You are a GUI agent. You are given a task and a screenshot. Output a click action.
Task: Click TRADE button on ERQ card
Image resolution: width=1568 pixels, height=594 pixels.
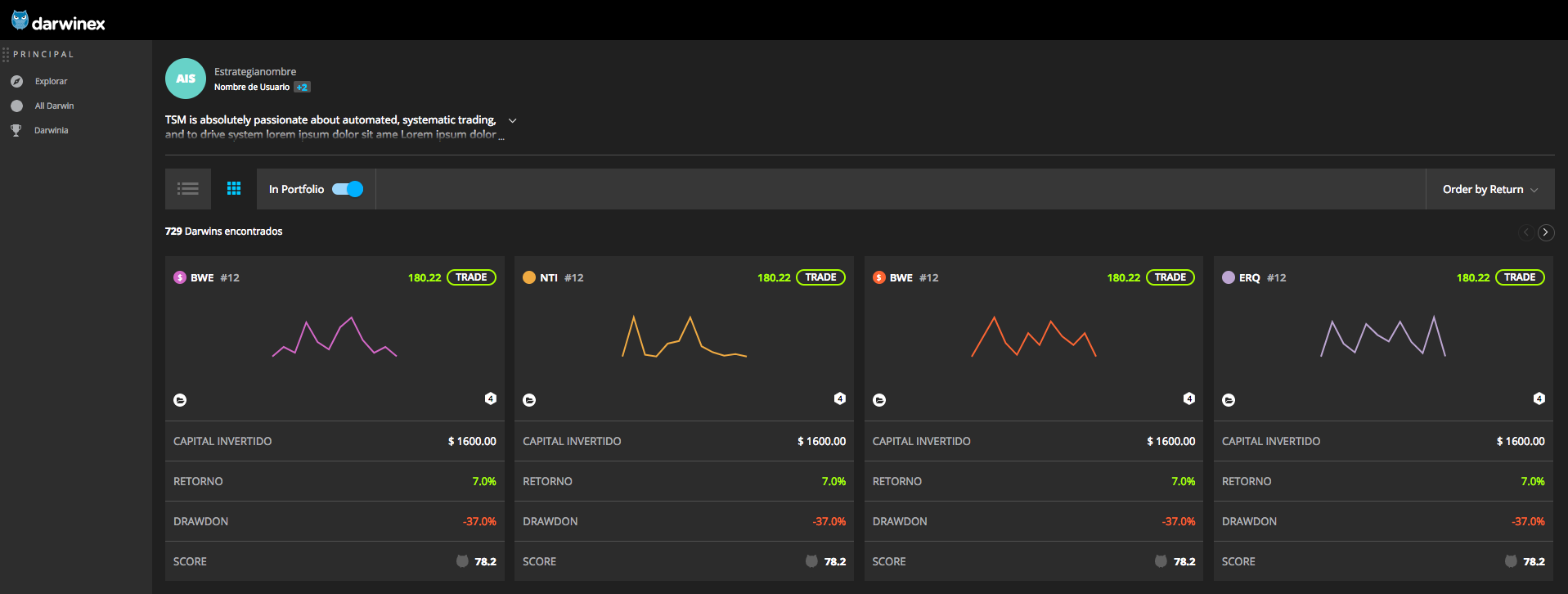click(x=1520, y=277)
